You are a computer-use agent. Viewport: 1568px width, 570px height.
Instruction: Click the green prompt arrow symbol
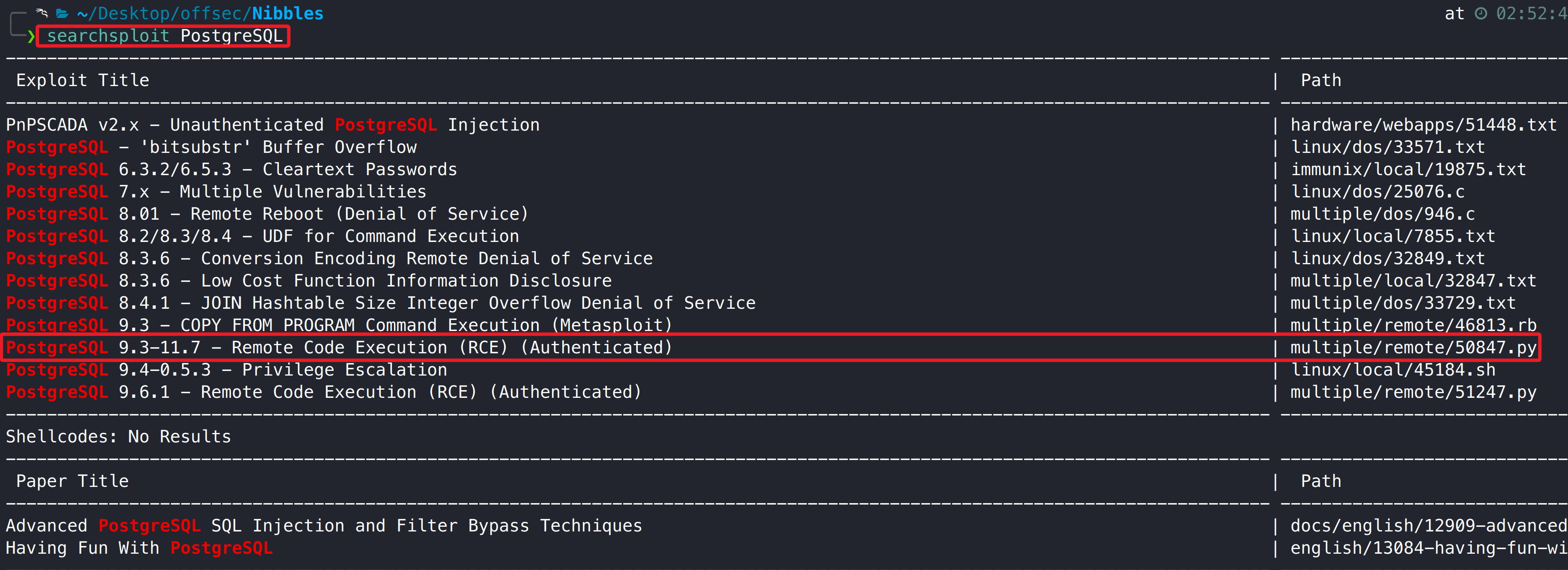31,36
